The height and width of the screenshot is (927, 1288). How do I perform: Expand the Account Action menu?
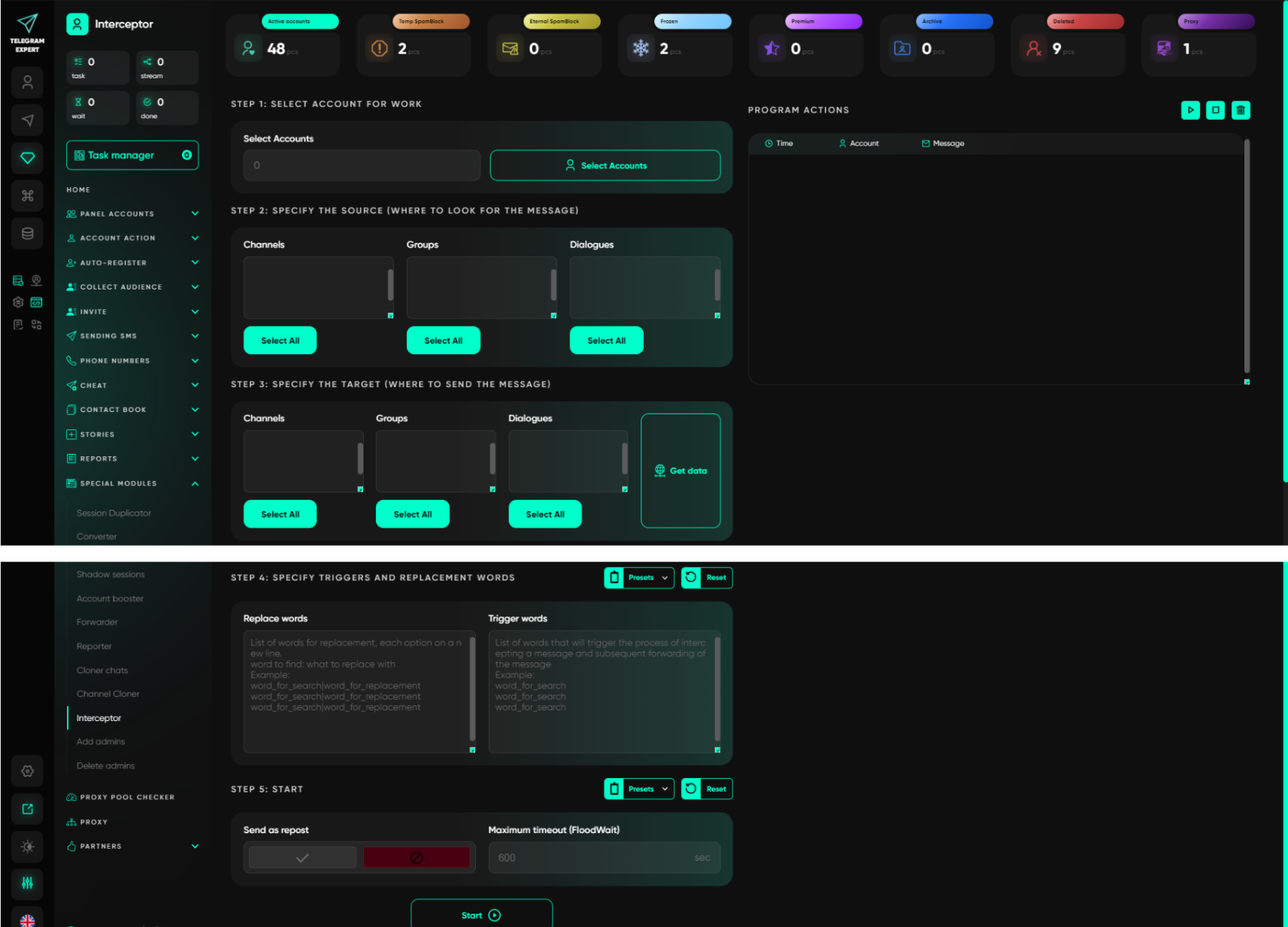point(132,238)
